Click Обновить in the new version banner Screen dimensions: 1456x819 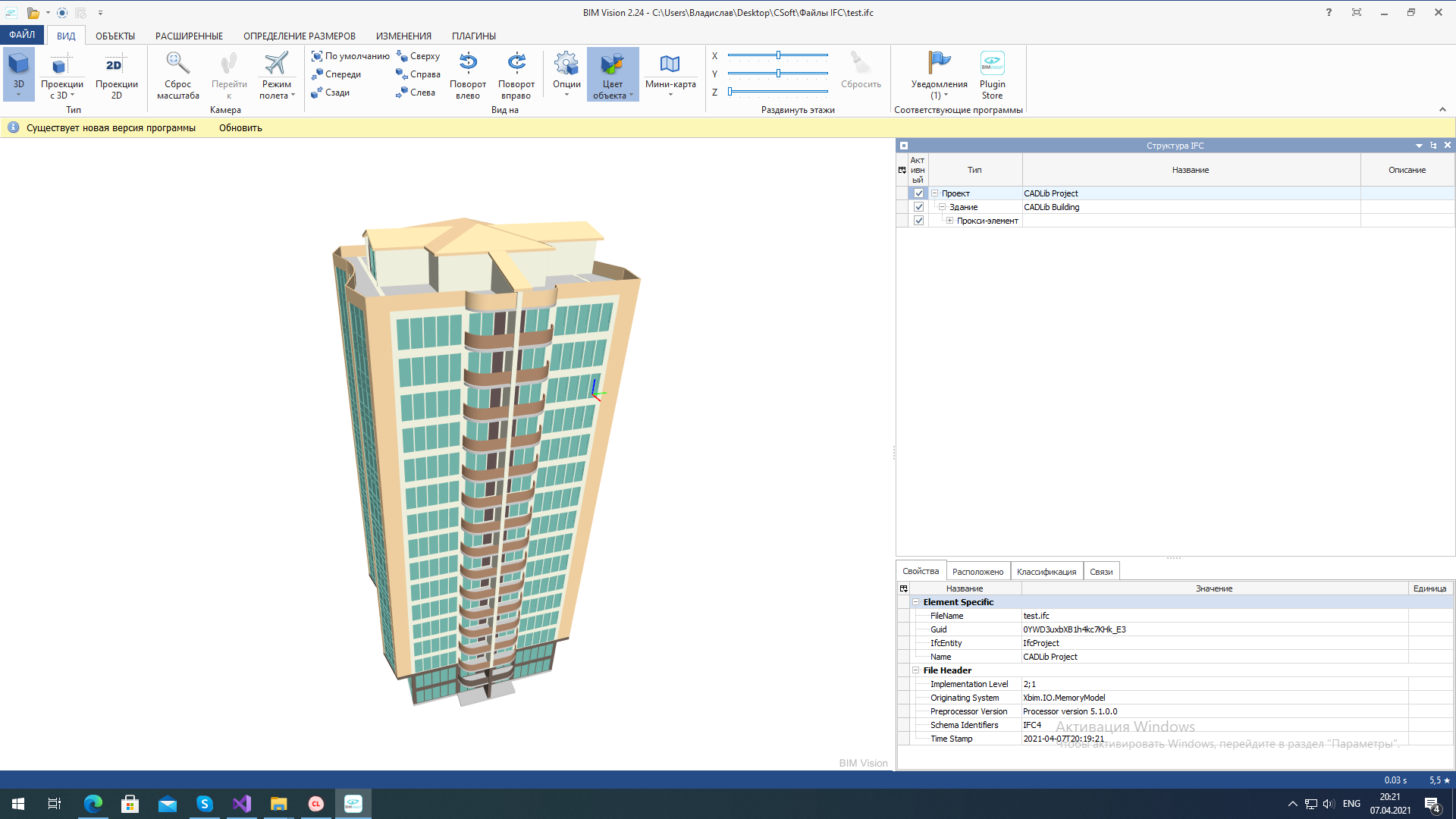240,127
